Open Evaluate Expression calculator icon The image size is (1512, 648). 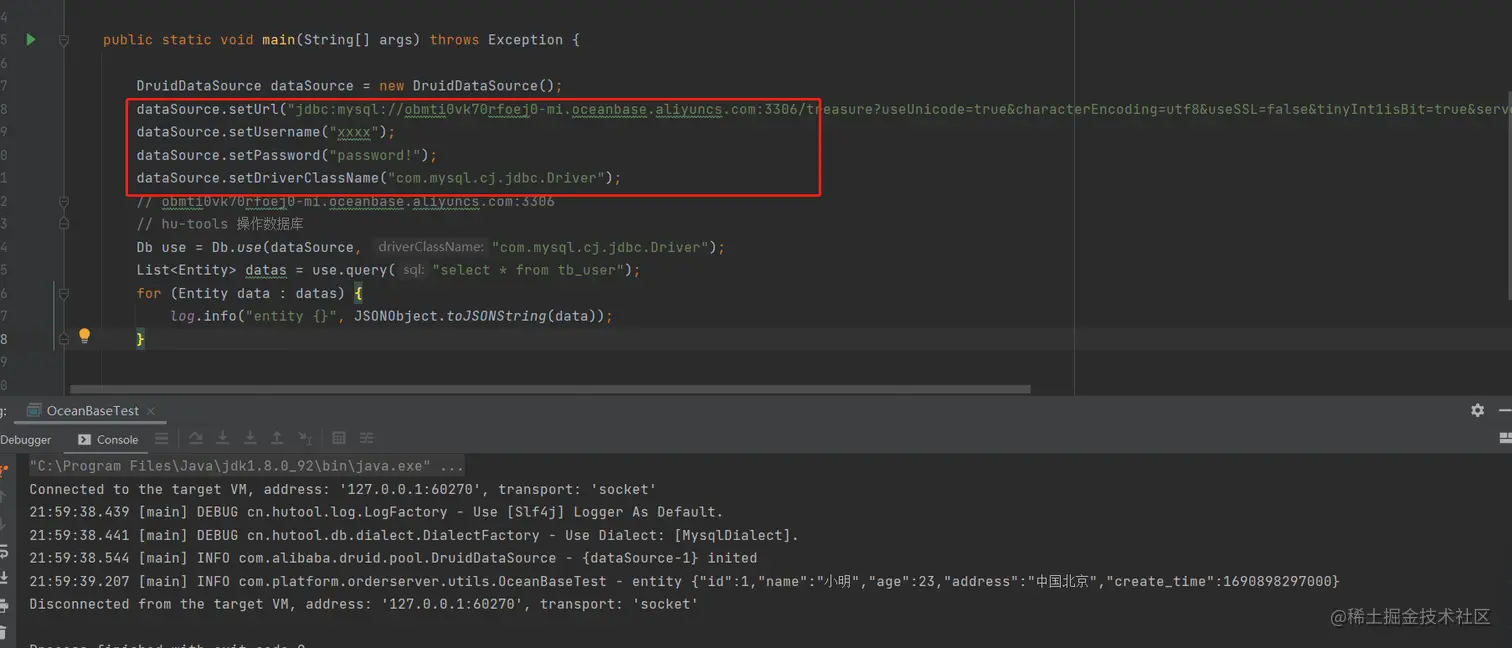click(x=339, y=438)
